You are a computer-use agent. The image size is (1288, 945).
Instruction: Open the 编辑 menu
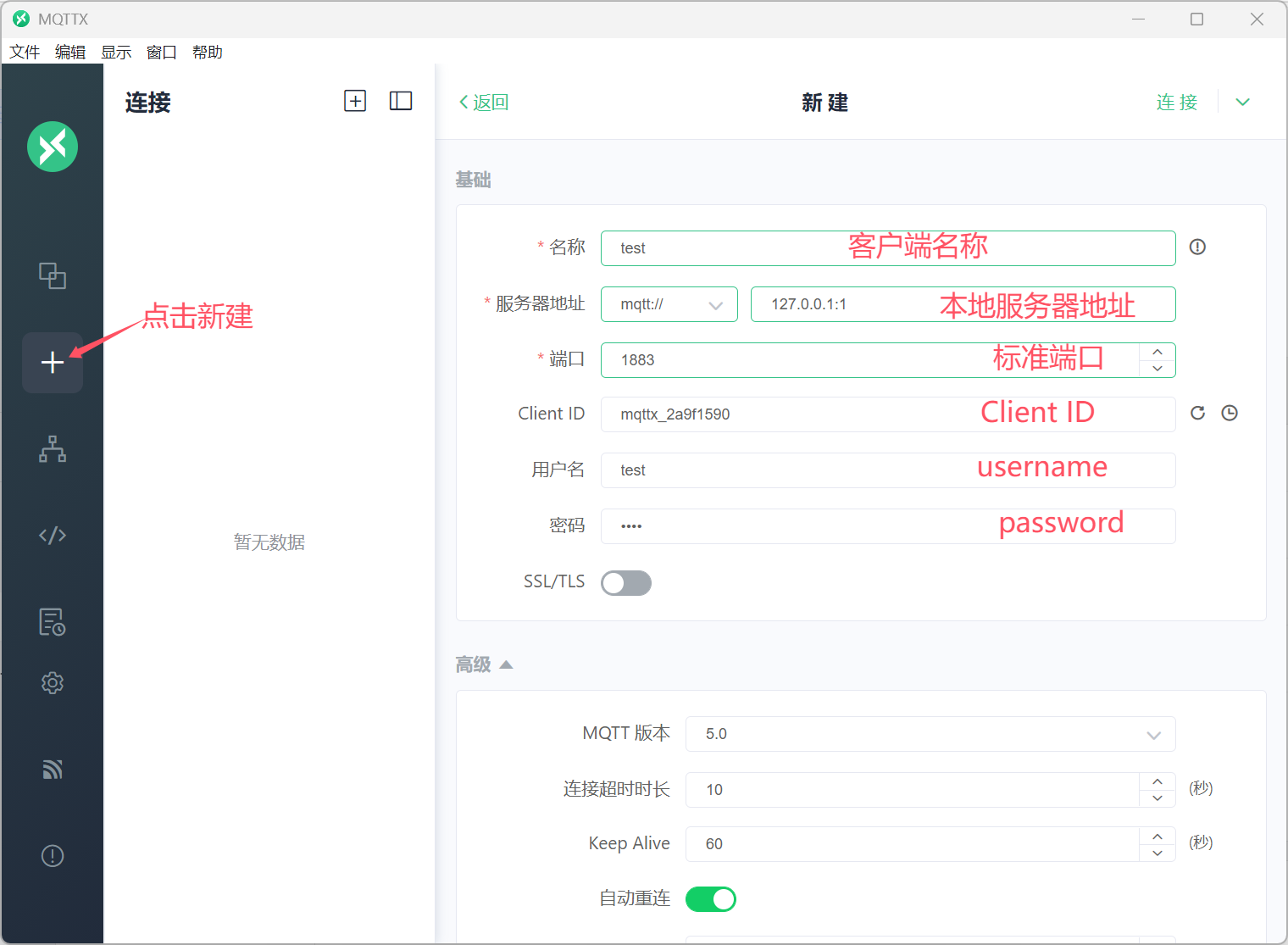click(x=70, y=52)
